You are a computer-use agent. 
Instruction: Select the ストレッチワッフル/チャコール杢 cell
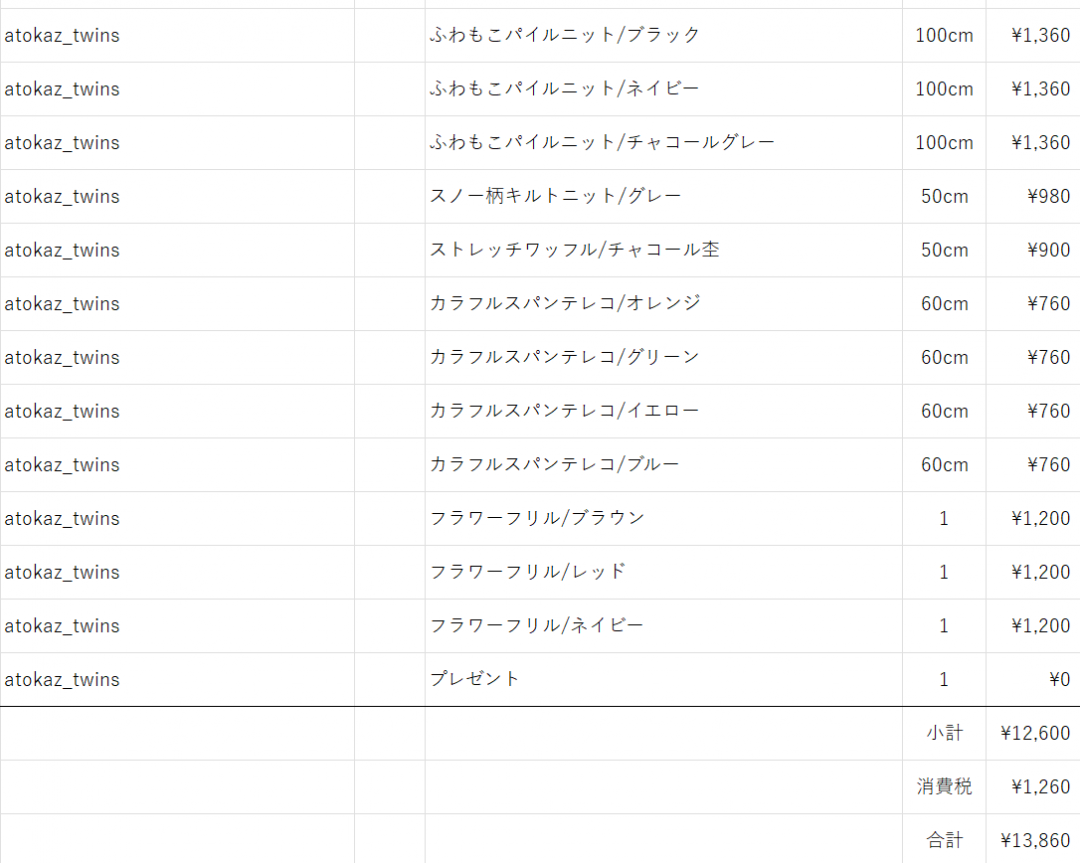[574, 250]
